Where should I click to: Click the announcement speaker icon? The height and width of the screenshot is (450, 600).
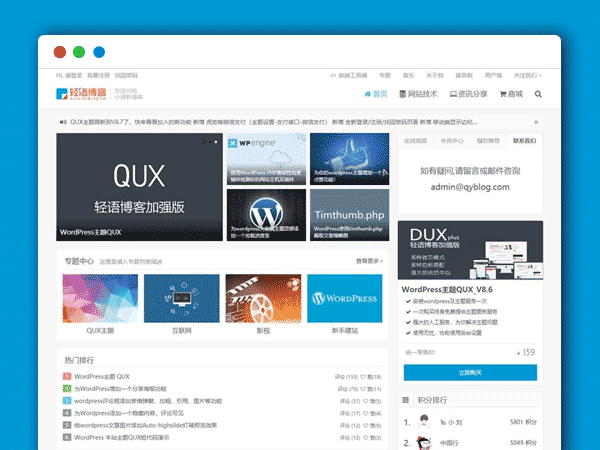point(63,122)
